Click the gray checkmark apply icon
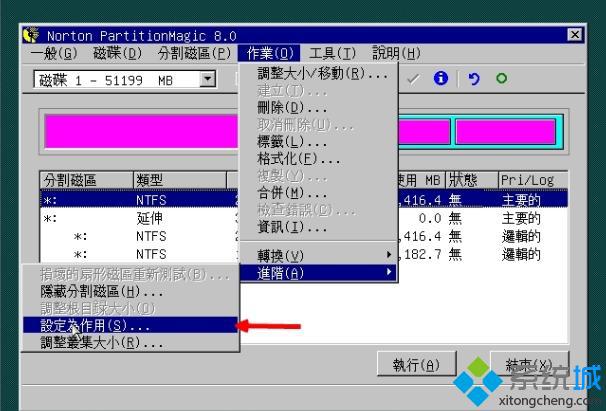 point(413,79)
